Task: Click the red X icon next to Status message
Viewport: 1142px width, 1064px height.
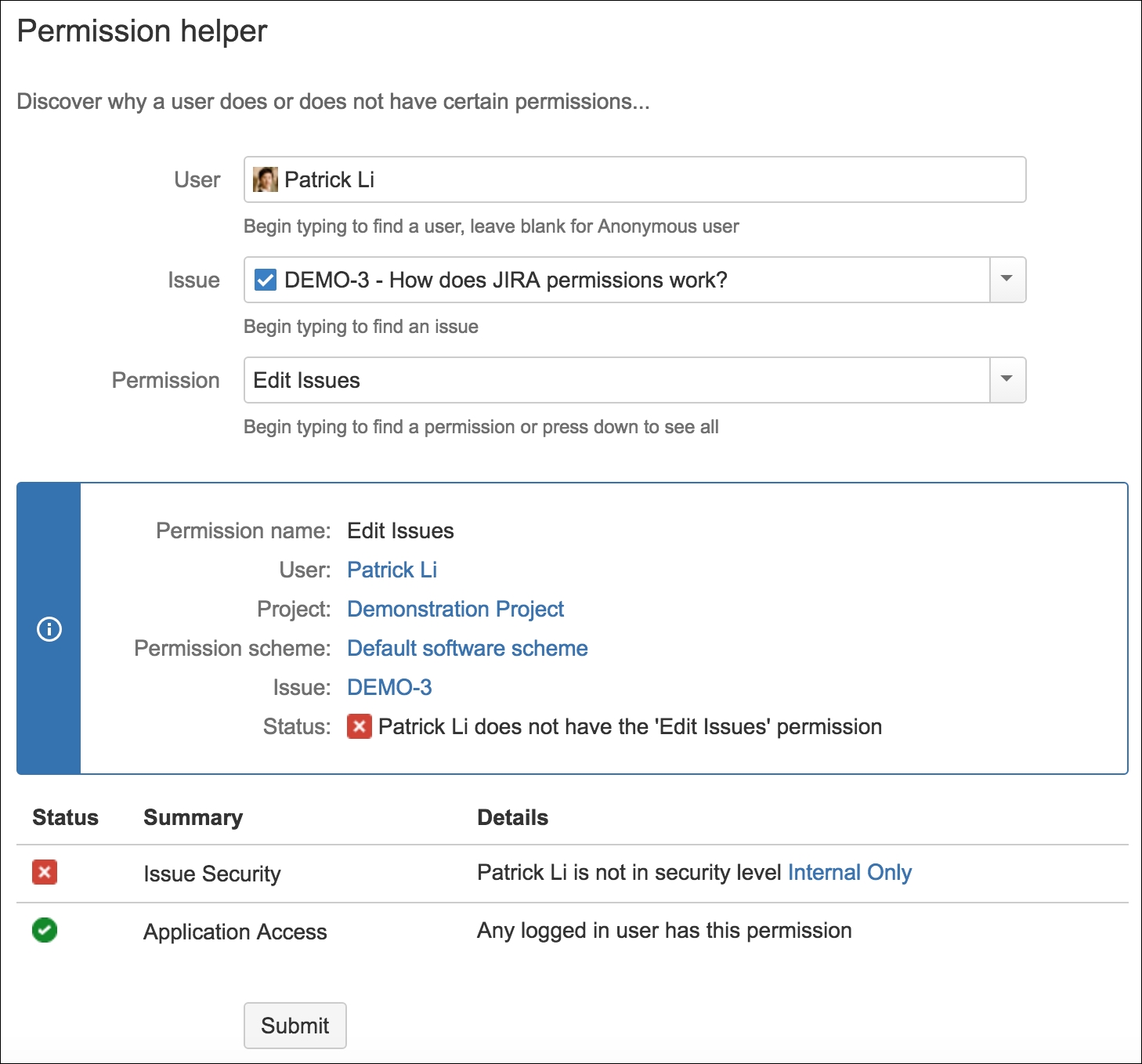Action: pos(360,726)
